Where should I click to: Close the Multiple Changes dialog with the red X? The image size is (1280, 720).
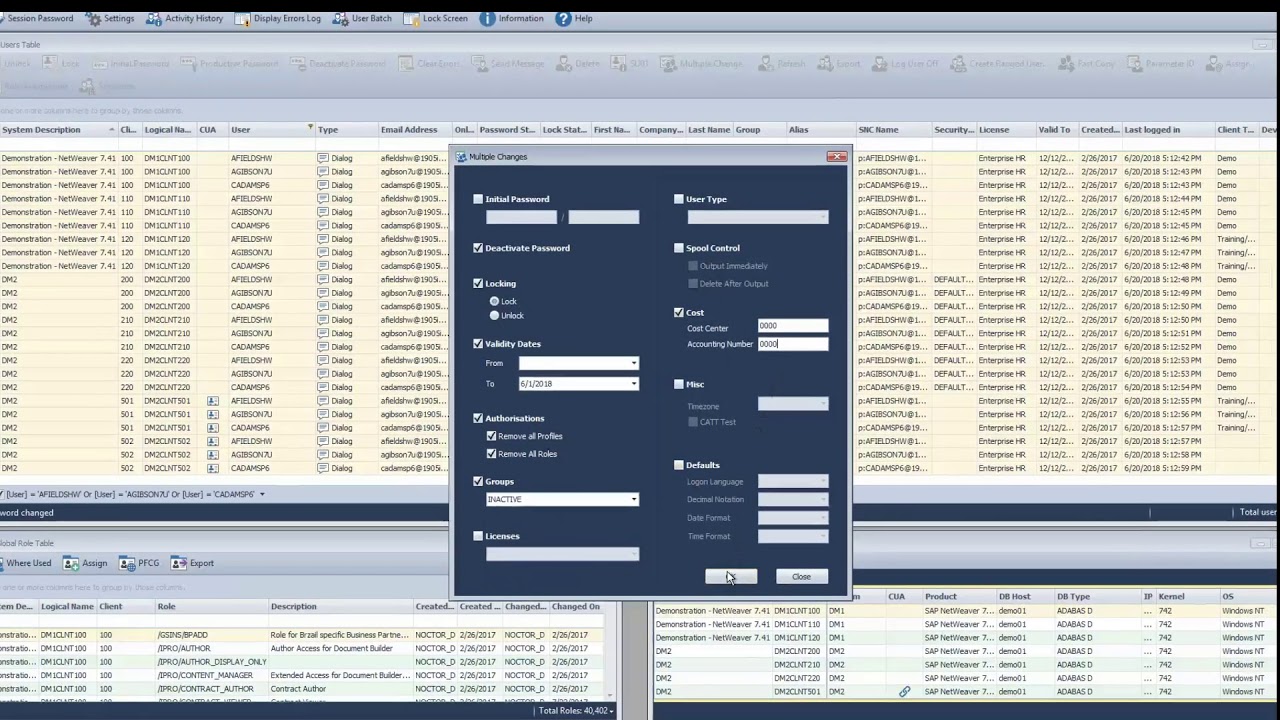pos(836,157)
